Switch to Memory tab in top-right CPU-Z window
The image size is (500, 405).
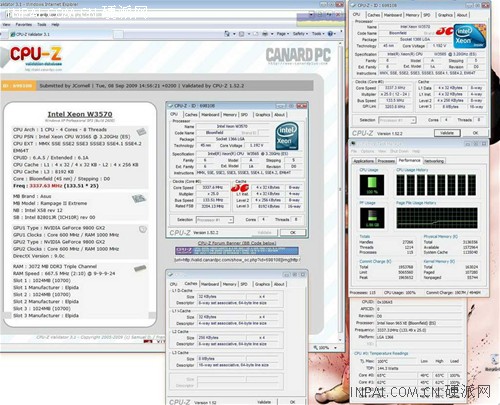412,15
